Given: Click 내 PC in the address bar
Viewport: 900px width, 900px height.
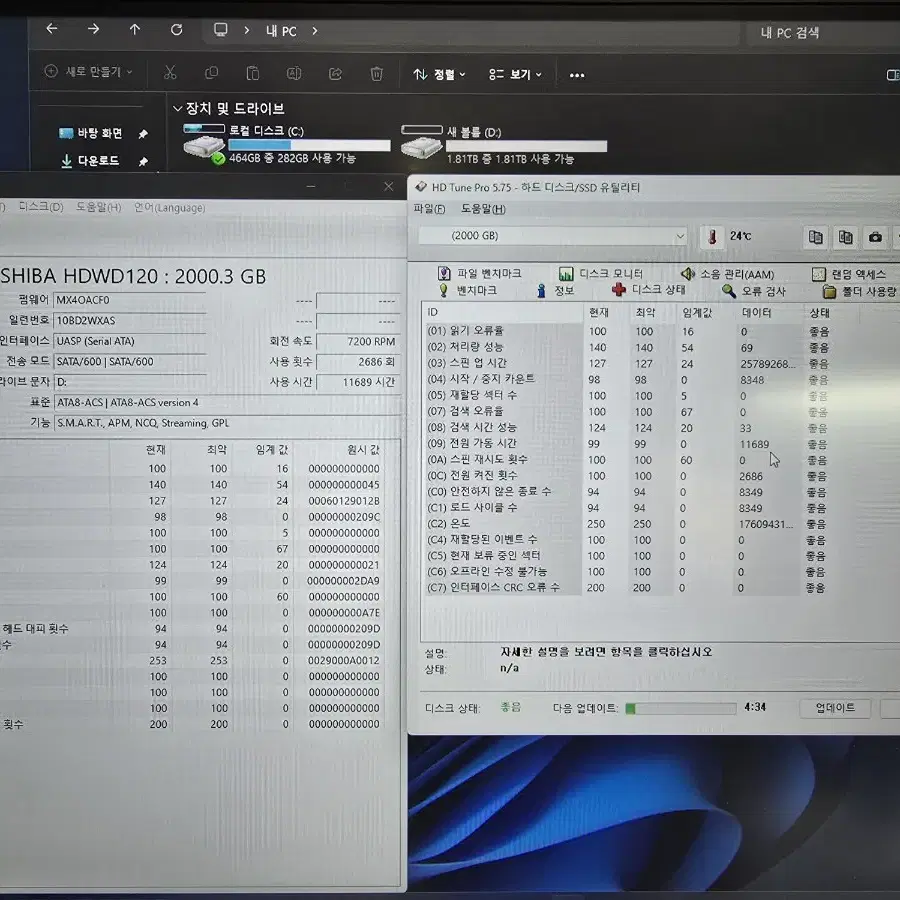Looking at the screenshot, I should (x=281, y=31).
